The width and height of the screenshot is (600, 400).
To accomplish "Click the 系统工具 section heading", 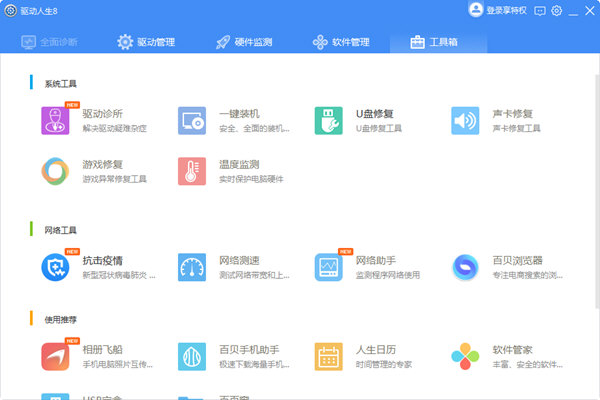I will pyautogui.click(x=60, y=84).
